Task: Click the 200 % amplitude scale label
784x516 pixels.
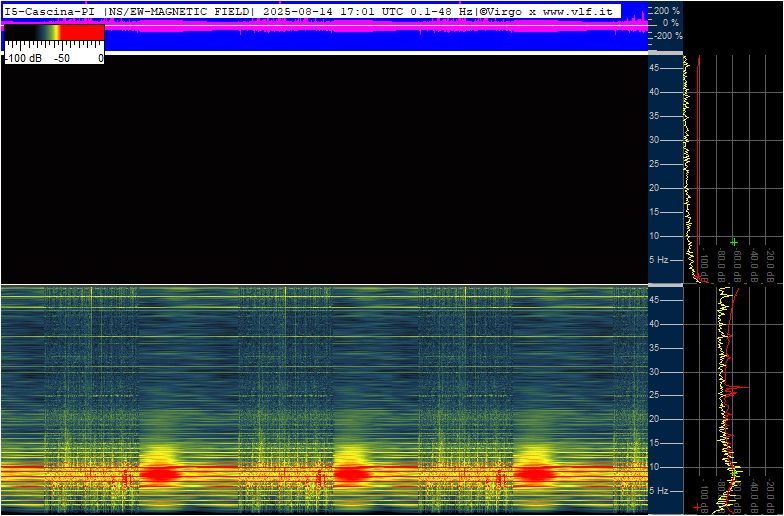Action: 666,10
